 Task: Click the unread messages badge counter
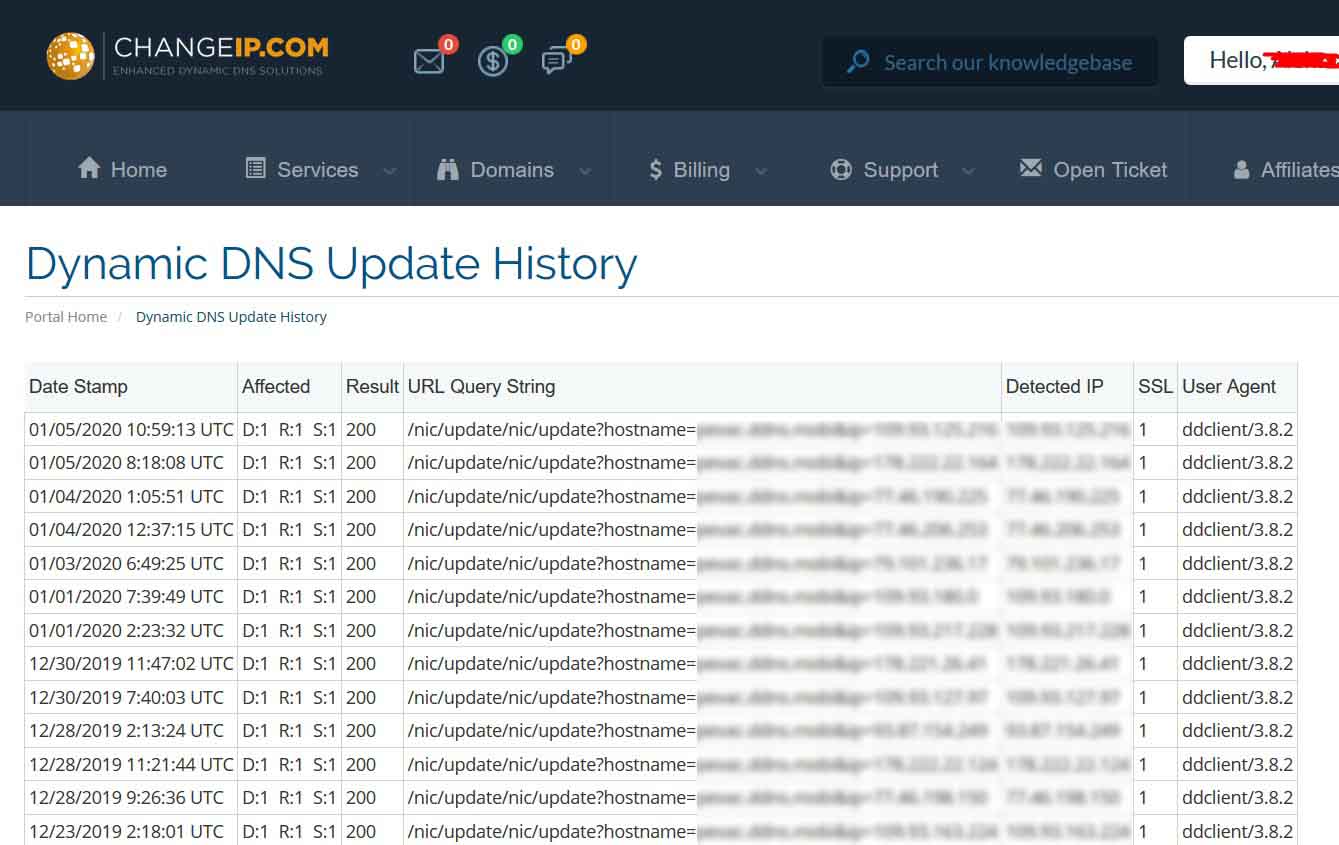pos(448,44)
